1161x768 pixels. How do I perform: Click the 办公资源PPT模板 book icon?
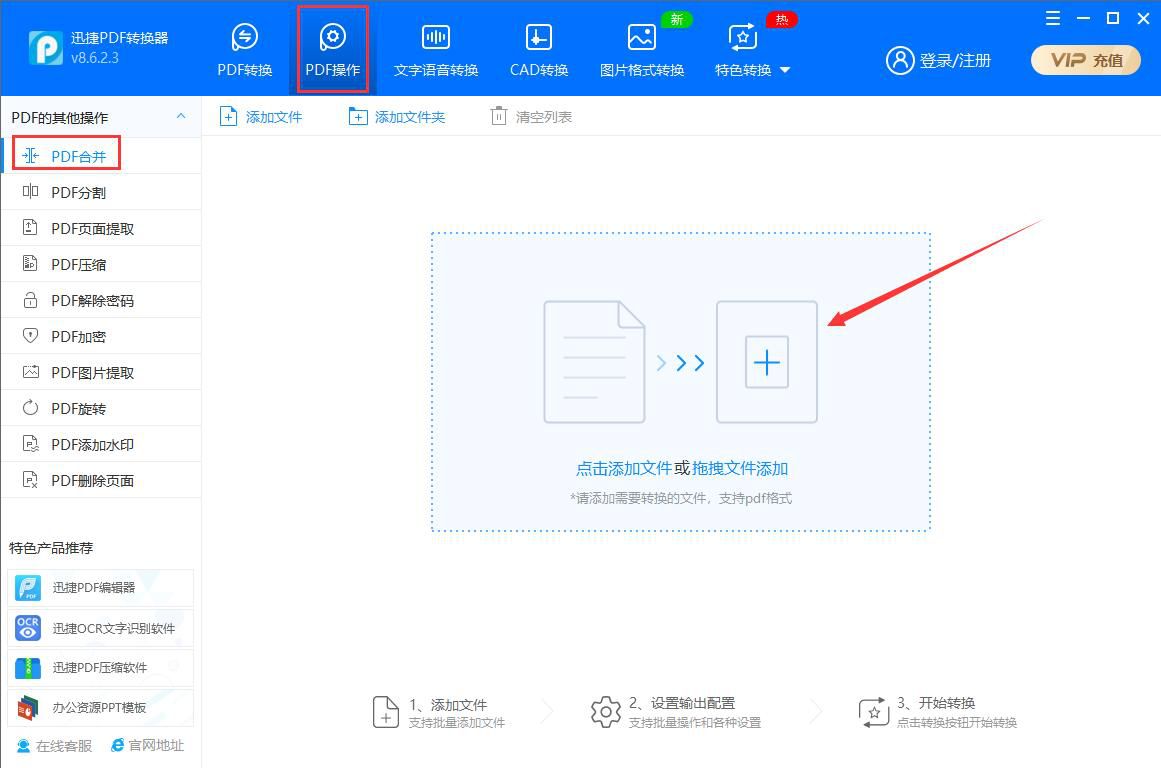[x=28, y=708]
